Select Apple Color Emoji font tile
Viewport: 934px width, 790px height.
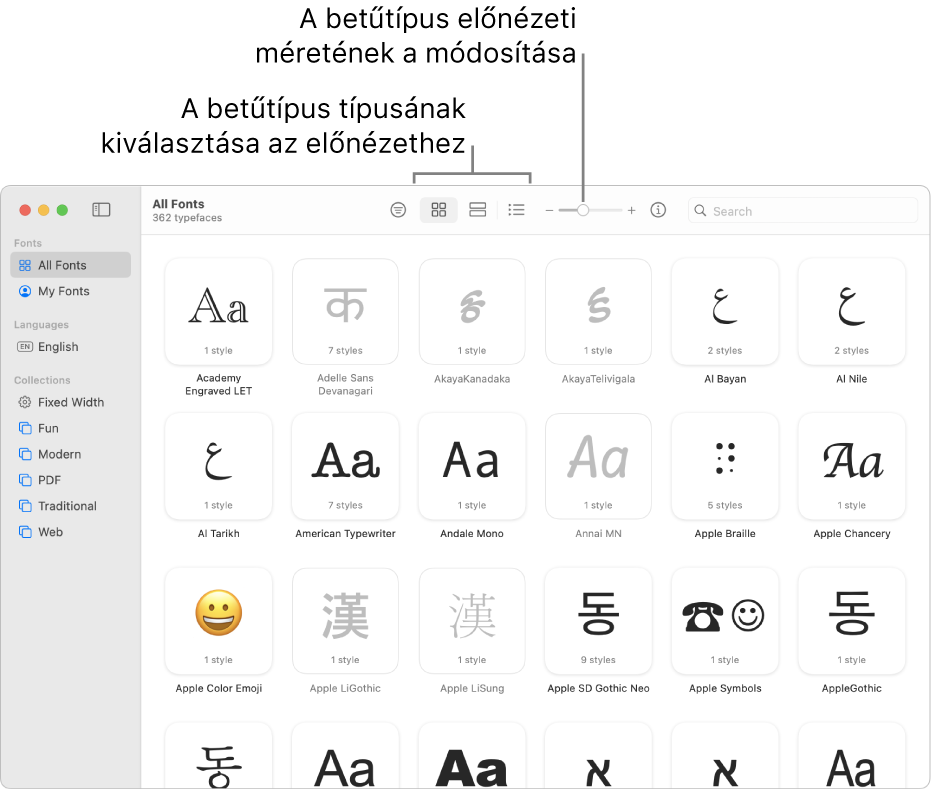tap(219, 621)
